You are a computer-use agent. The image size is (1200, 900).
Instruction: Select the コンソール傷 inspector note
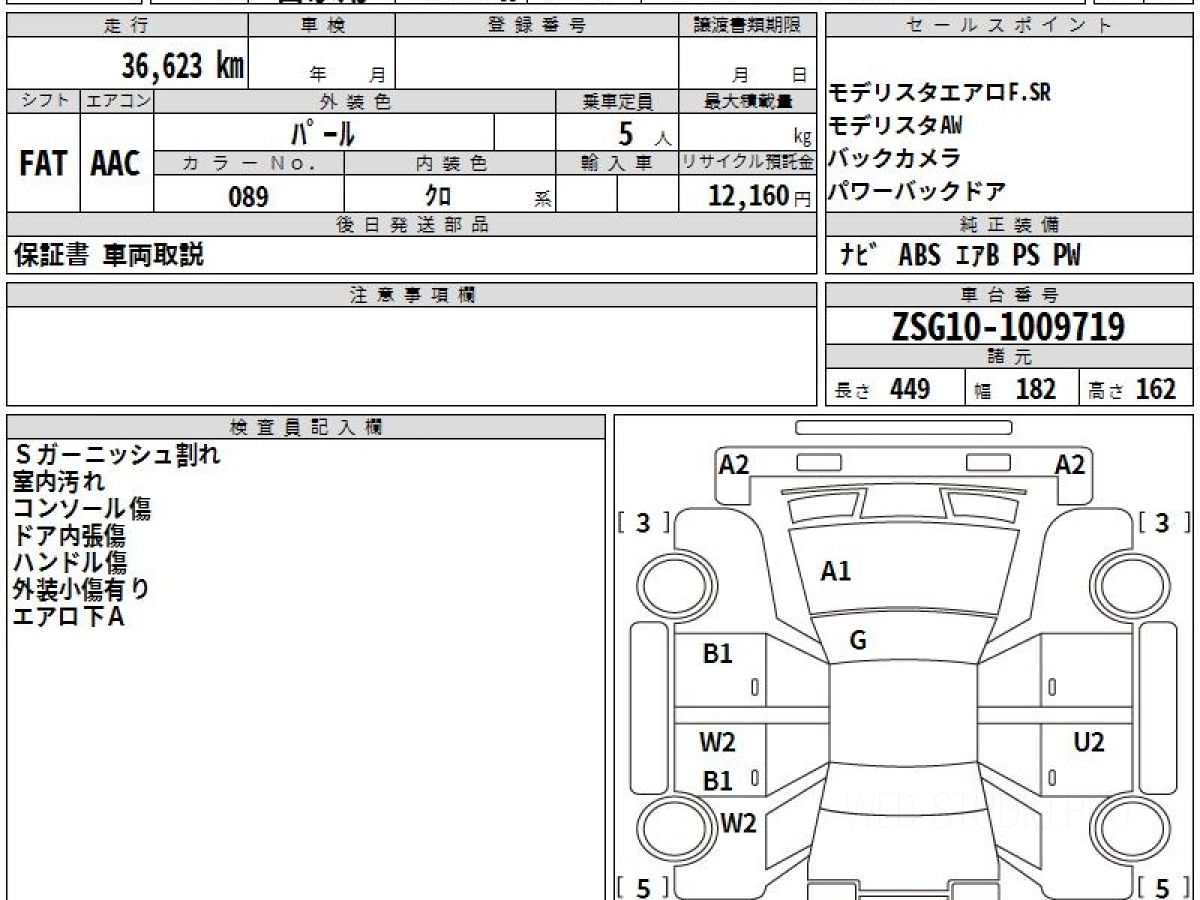click(x=82, y=508)
